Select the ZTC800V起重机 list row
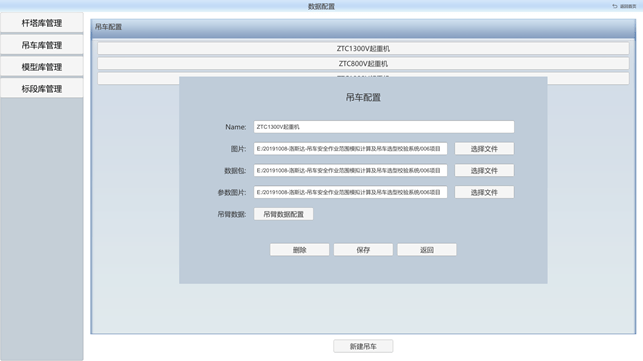 363,64
